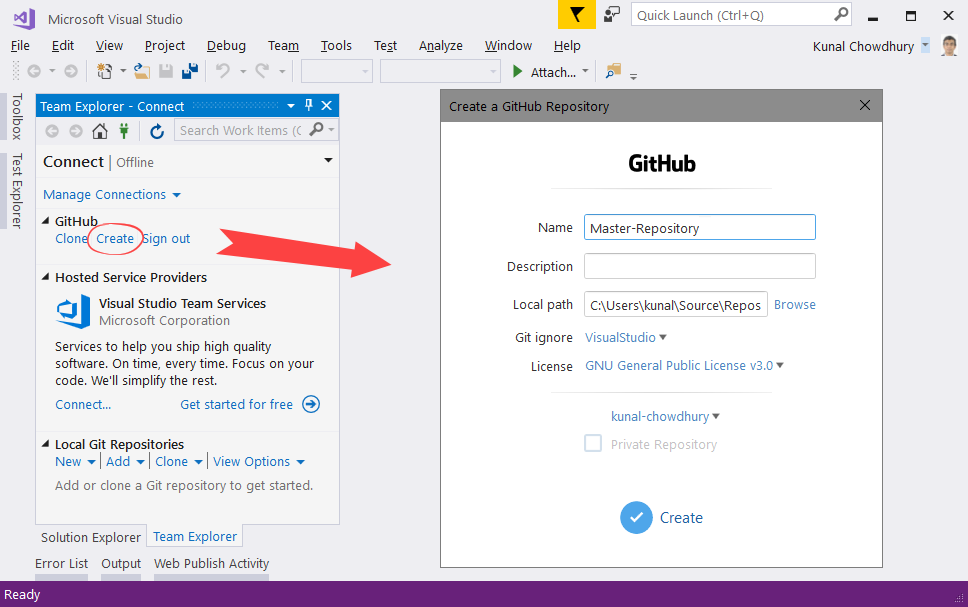Viewport: 968px width, 607px height.
Task: Open the feedback icon beside Quick Launch
Action: click(611, 15)
